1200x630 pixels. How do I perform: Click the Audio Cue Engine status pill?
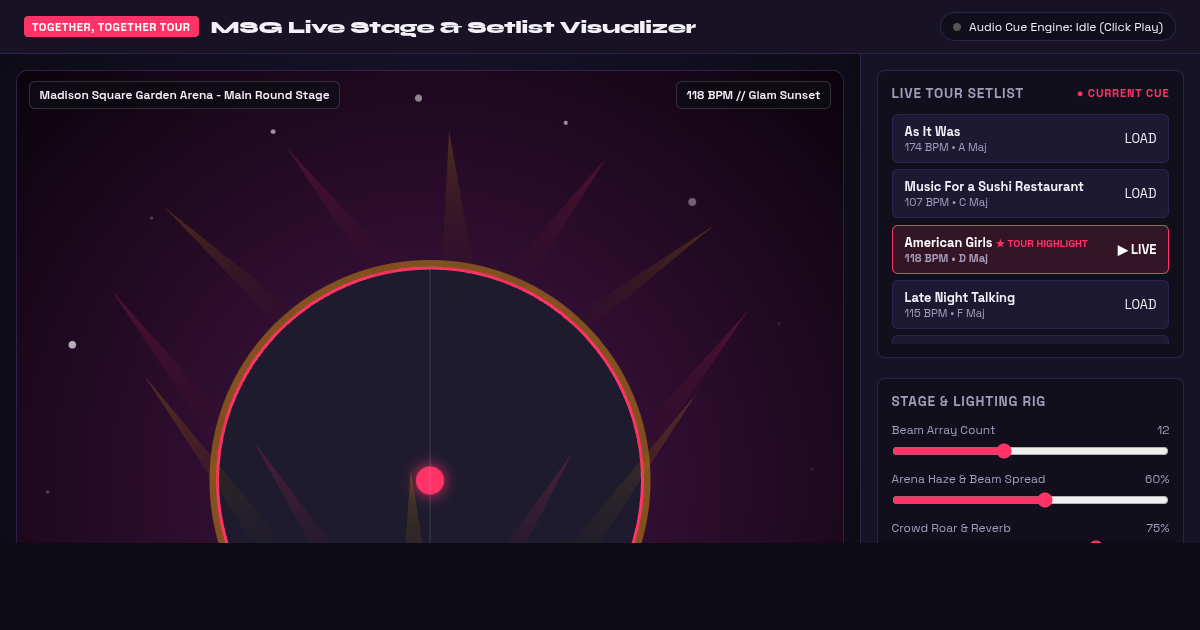click(x=1058, y=27)
